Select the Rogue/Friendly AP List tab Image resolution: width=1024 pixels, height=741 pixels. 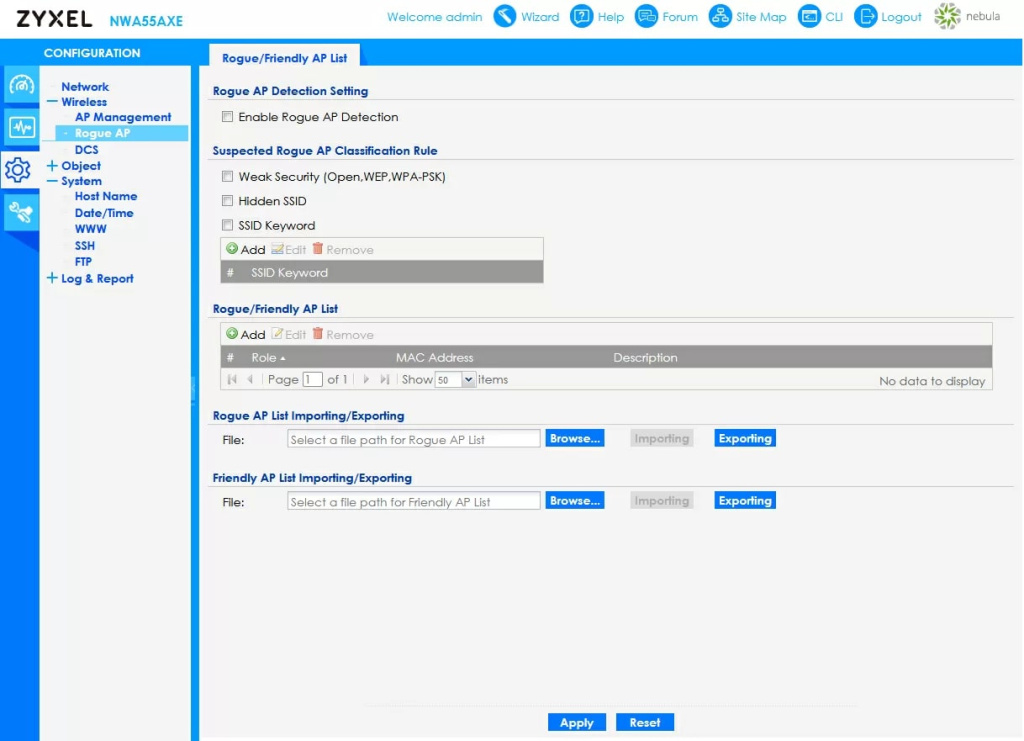tap(285, 58)
